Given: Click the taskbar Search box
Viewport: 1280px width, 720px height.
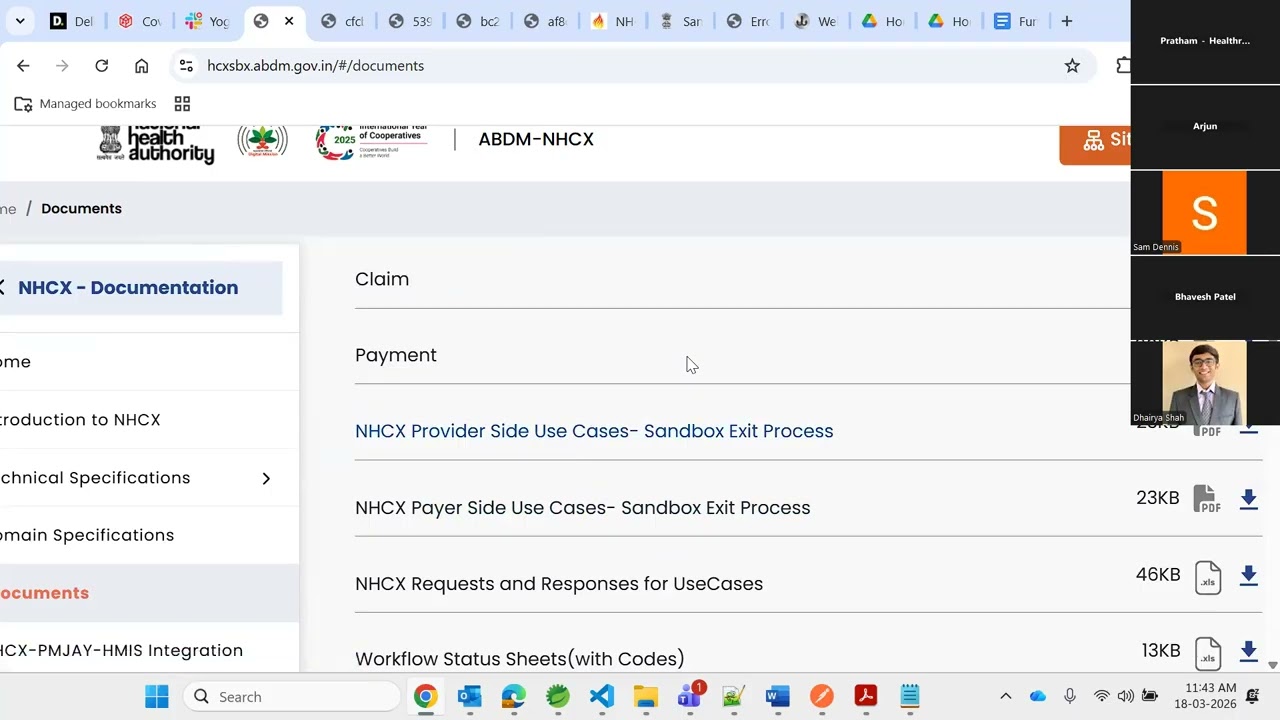Looking at the screenshot, I should (x=294, y=696).
